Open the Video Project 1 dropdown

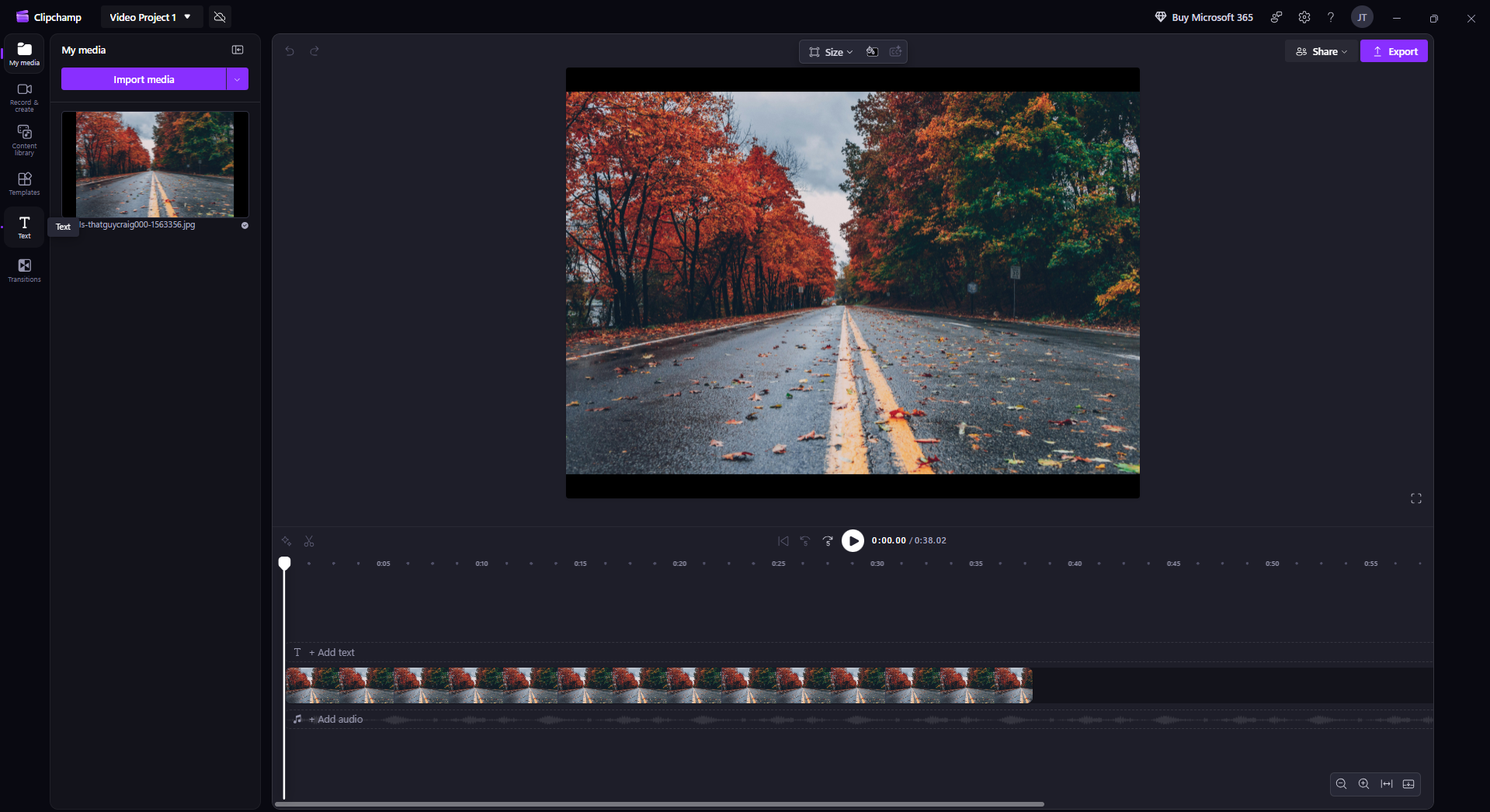[151, 17]
